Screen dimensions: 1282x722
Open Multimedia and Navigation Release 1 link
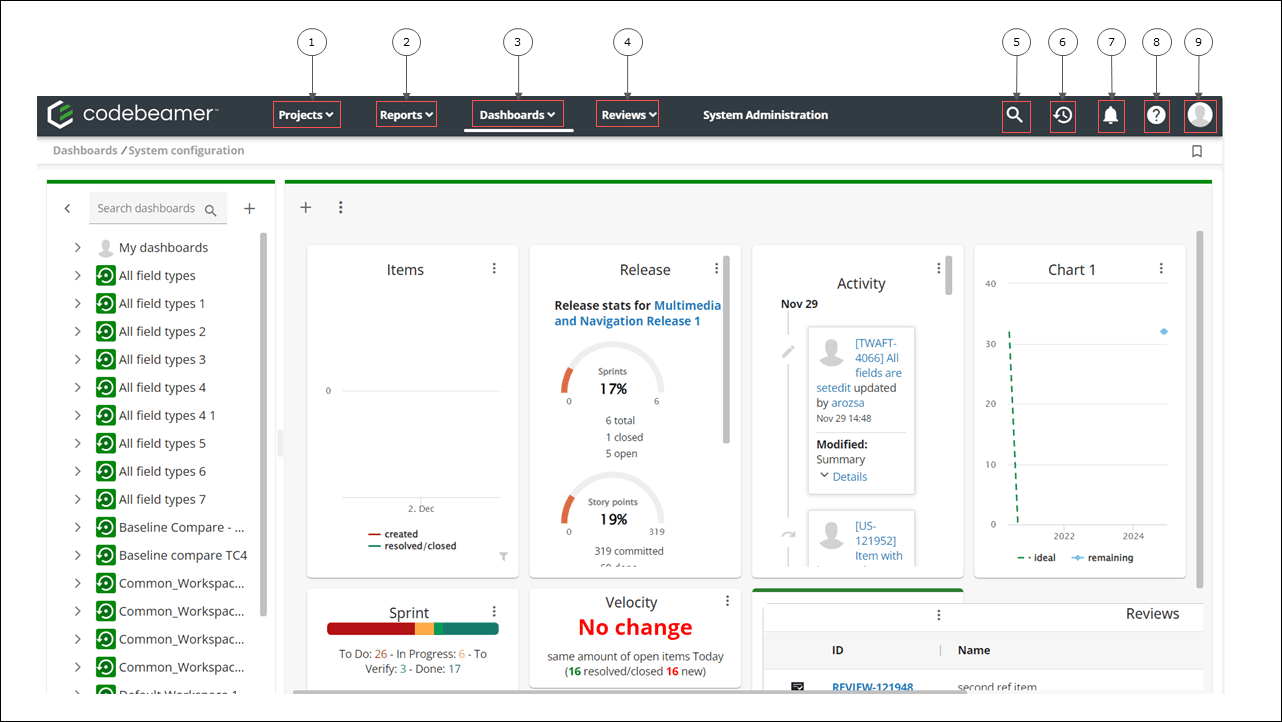[x=638, y=313]
